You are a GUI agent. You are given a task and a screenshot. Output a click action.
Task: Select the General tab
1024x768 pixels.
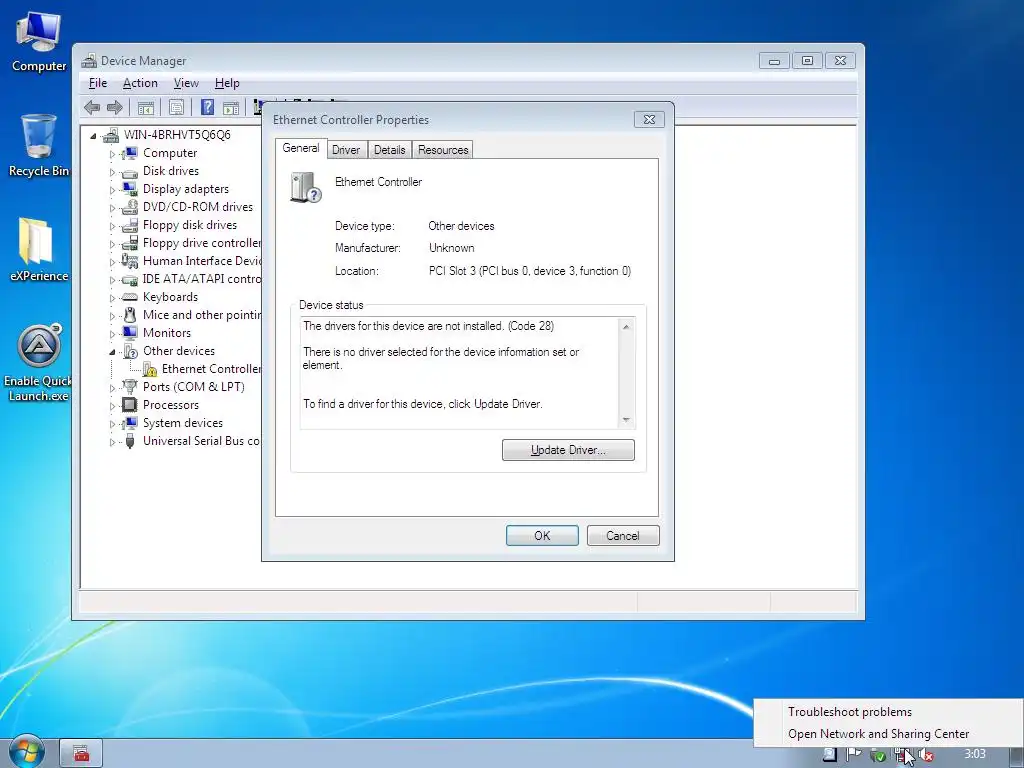tap(301, 148)
